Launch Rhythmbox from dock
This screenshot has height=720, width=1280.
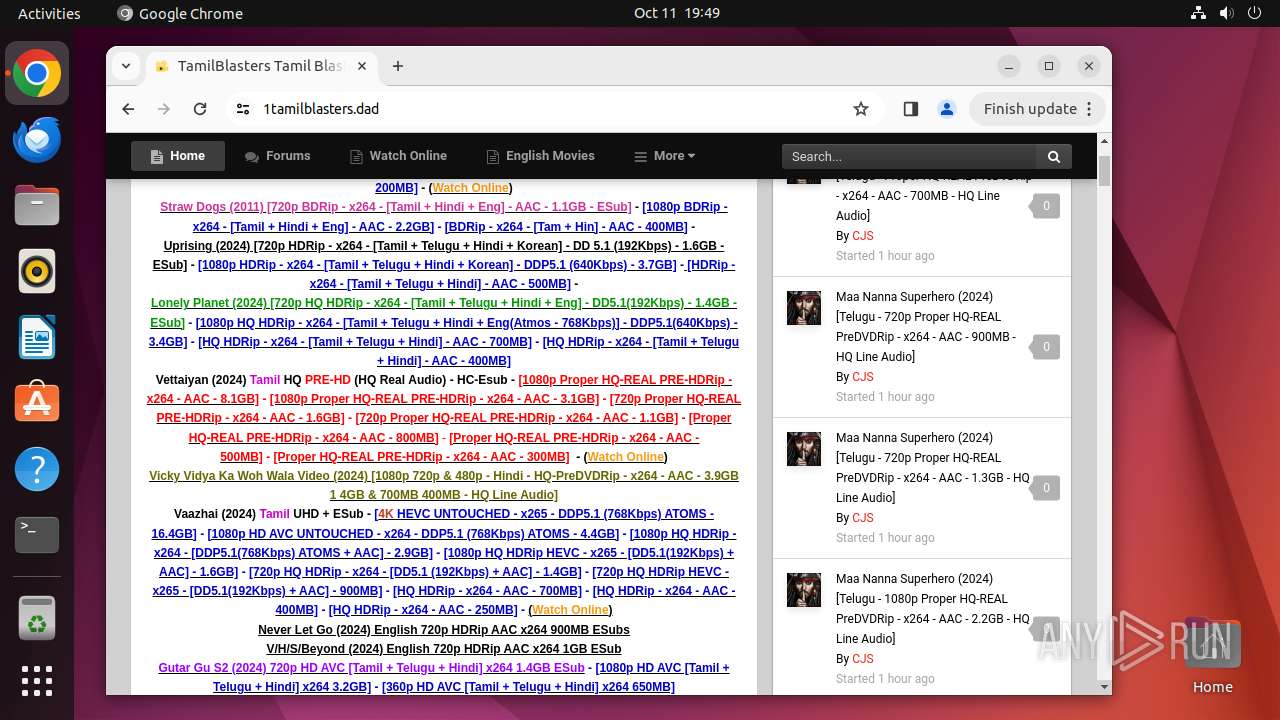(37, 271)
